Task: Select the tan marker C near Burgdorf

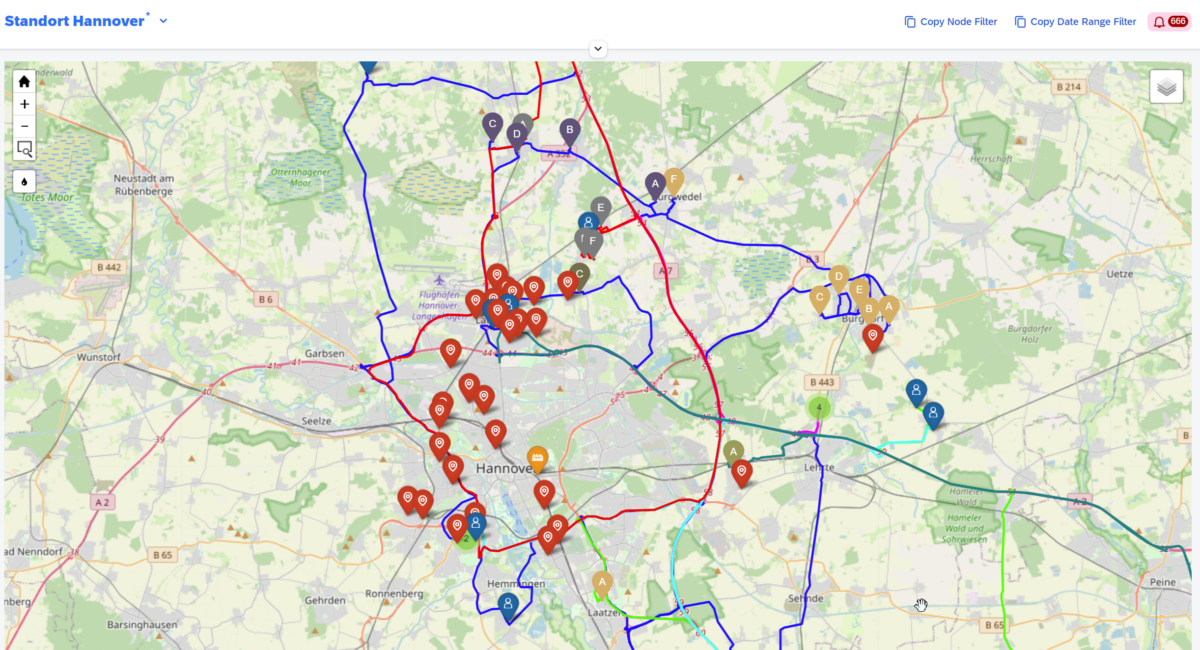Action: [820, 297]
